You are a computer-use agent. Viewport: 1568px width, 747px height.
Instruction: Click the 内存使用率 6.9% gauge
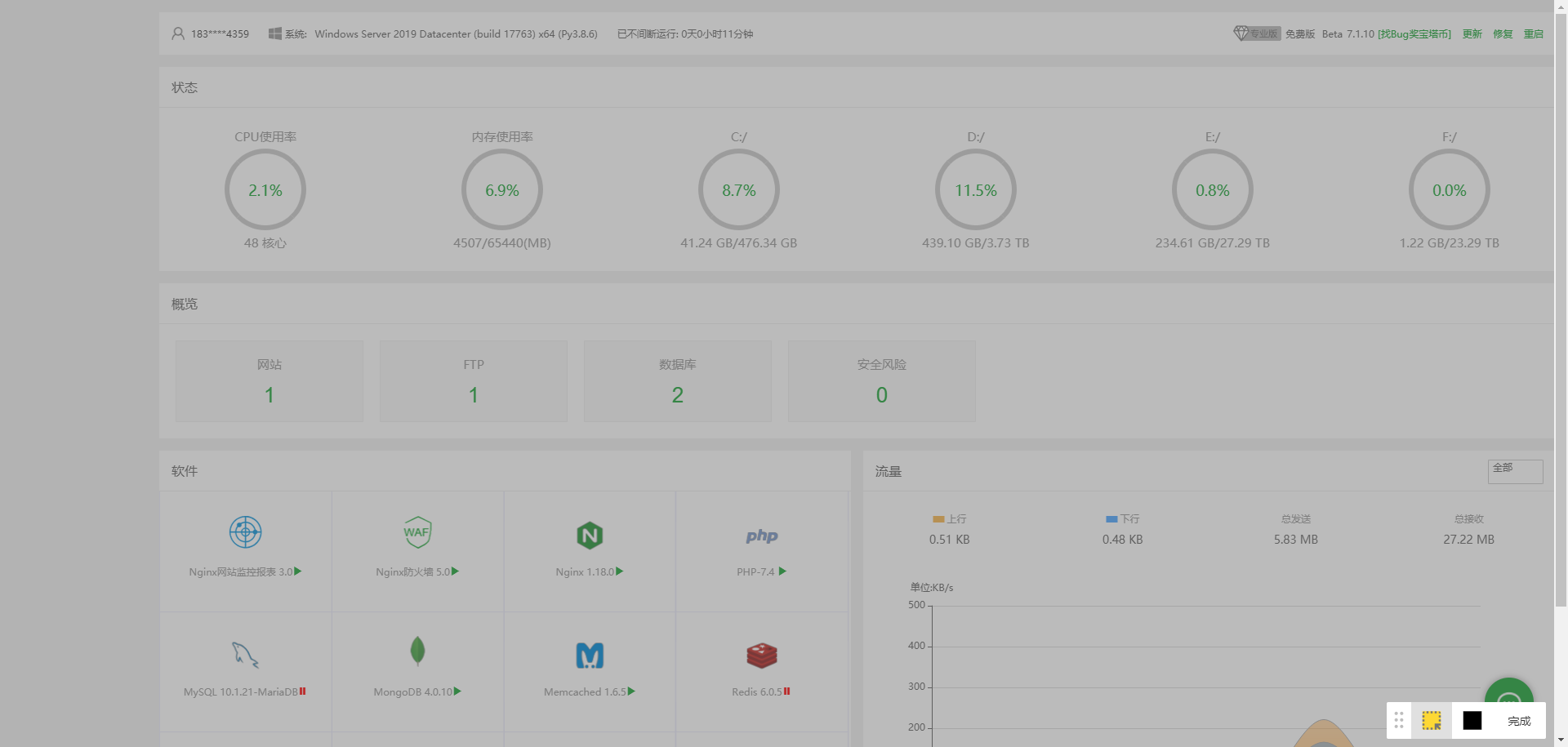(x=502, y=190)
